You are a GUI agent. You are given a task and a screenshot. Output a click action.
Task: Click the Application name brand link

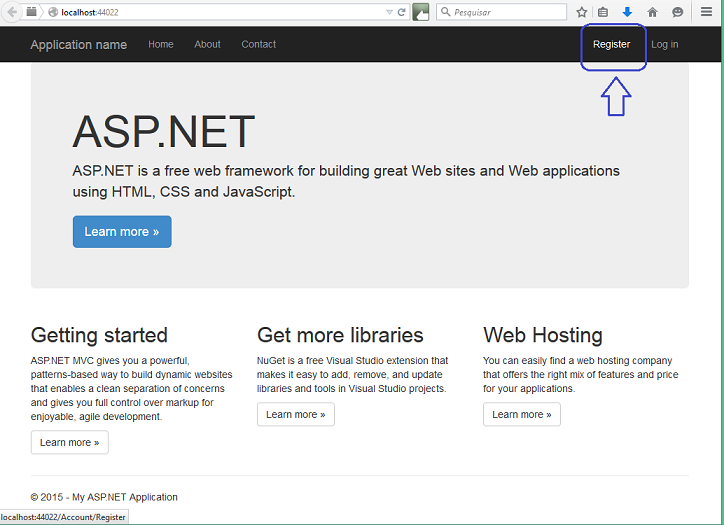pyautogui.click(x=78, y=45)
